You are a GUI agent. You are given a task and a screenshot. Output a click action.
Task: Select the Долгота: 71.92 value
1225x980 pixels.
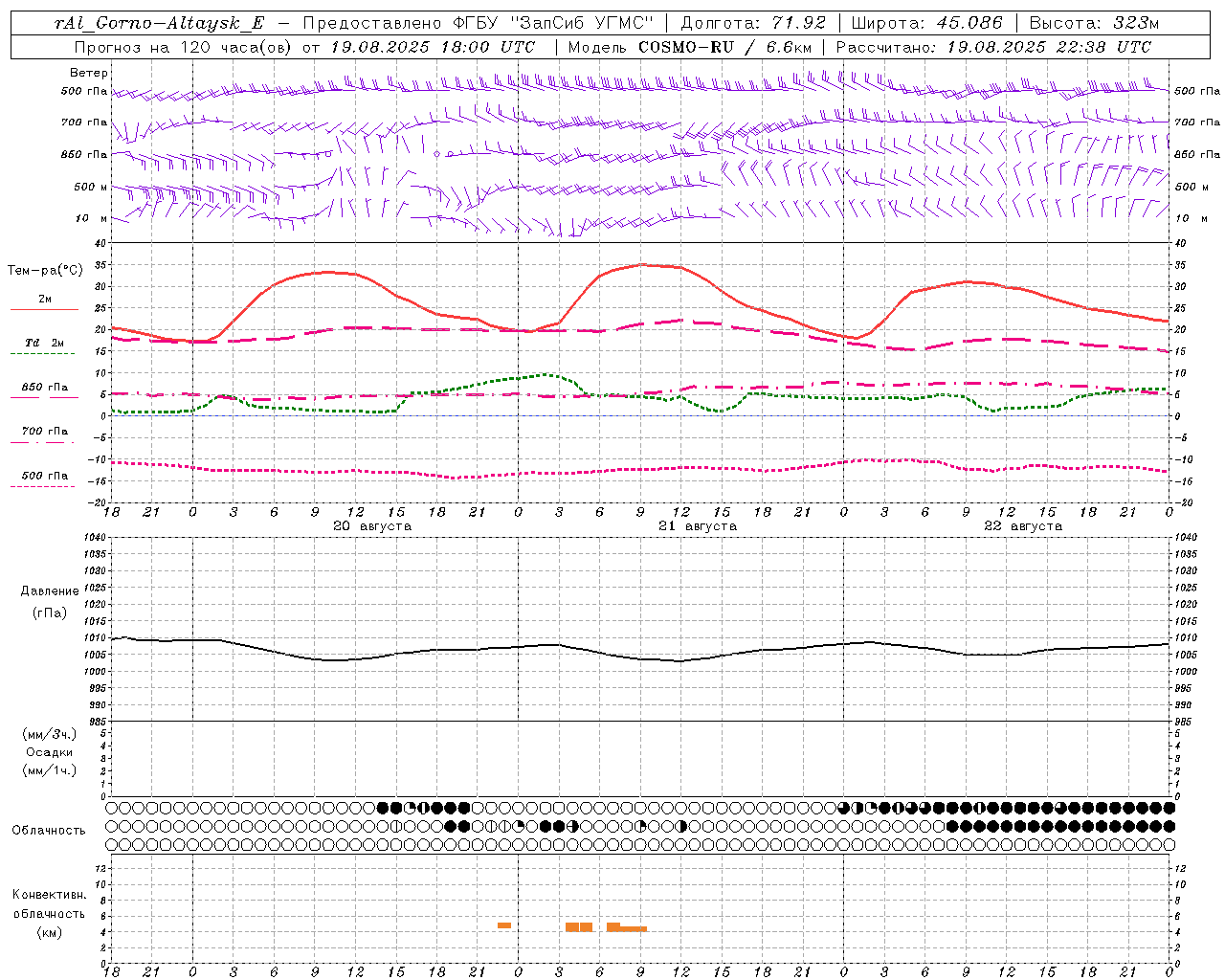click(x=753, y=23)
